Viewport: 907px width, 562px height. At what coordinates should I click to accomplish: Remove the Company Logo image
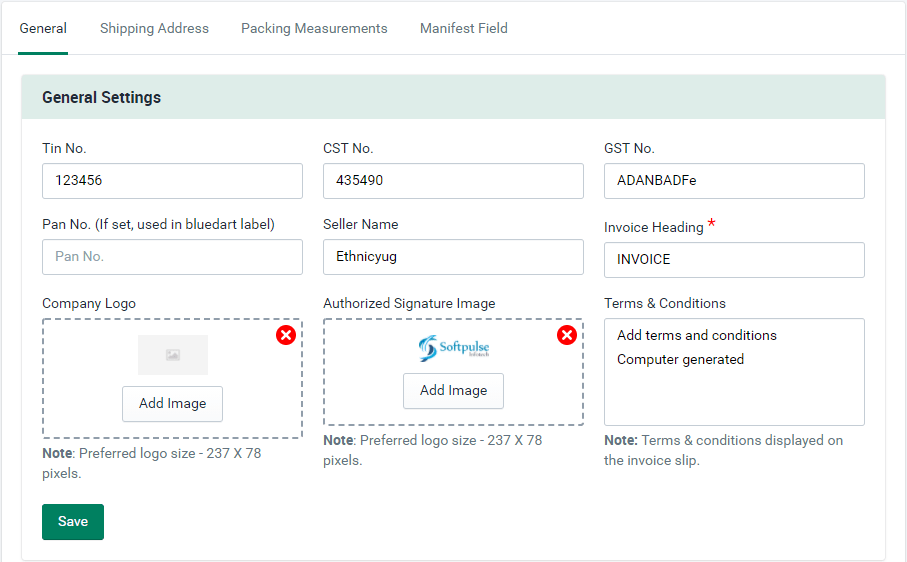tap(286, 335)
